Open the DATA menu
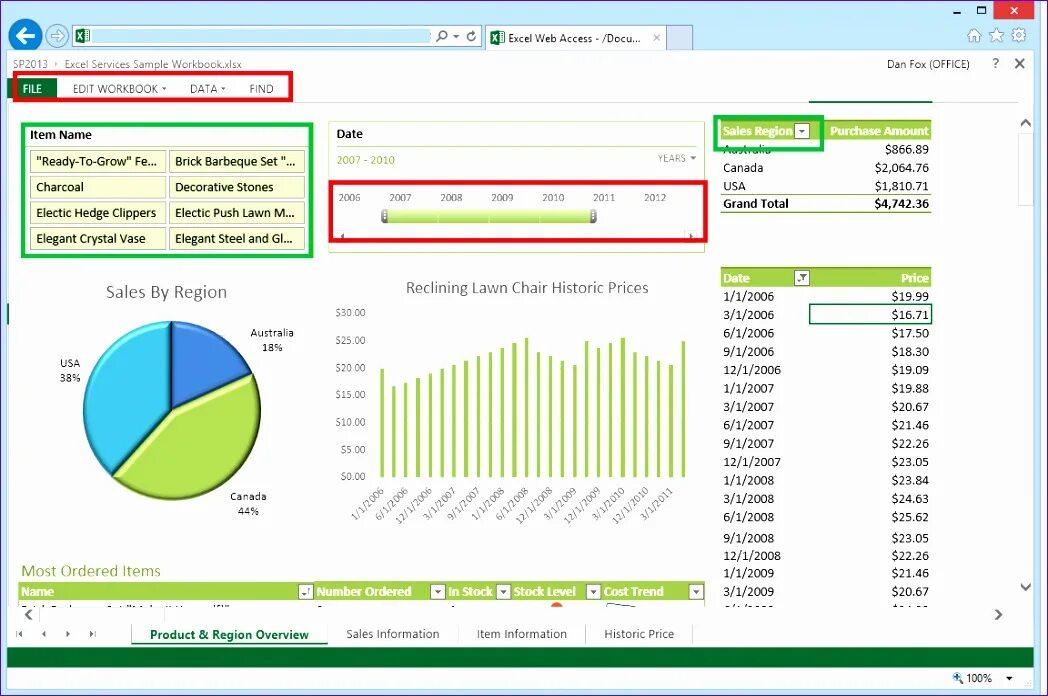 tap(207, 88)
